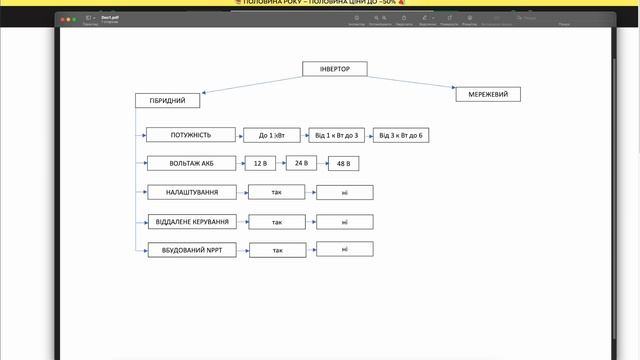Click the '12 В' box
This screenshot has width=640, height=360.
point(260,163)
